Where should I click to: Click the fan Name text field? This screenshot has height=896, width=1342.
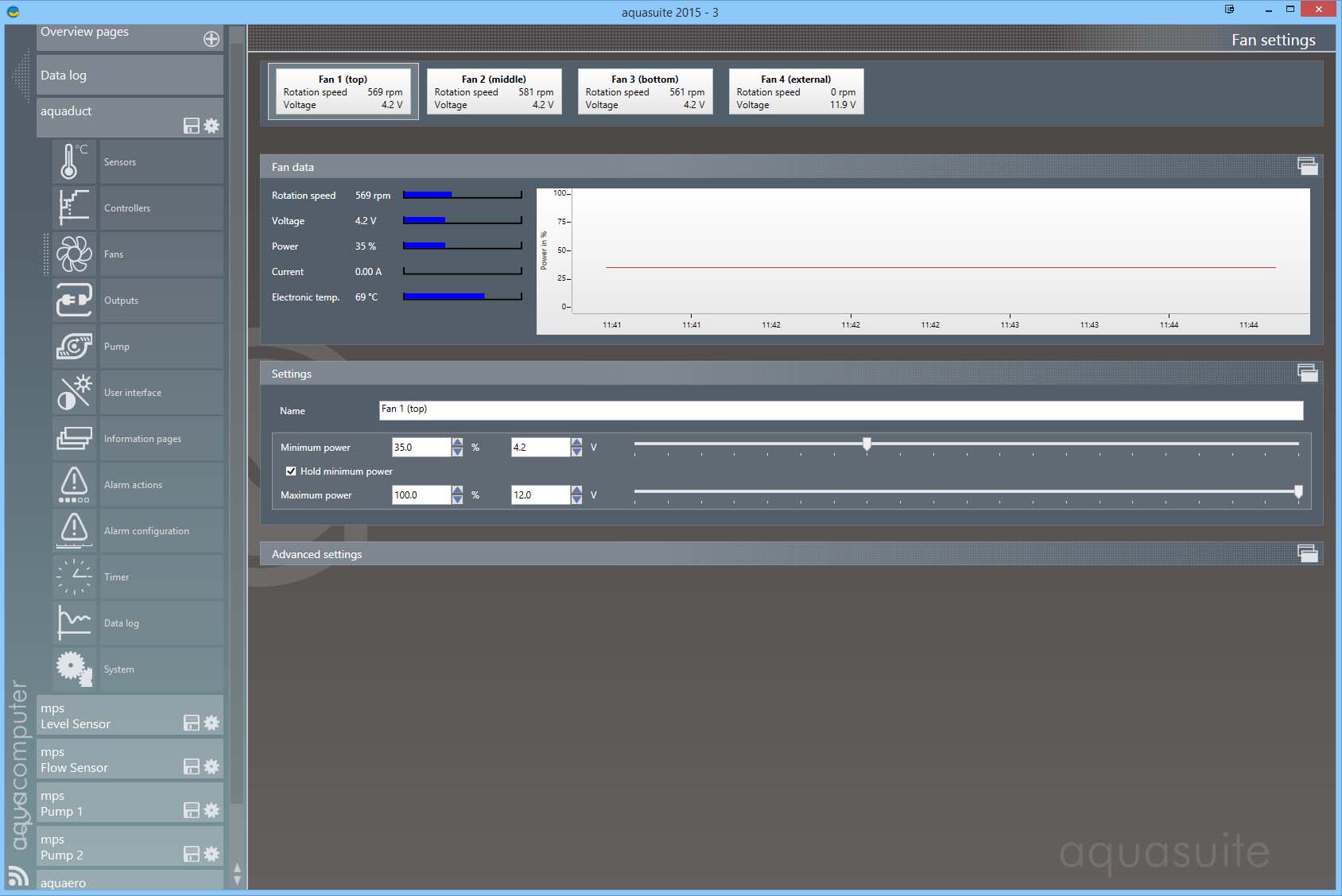840,410
